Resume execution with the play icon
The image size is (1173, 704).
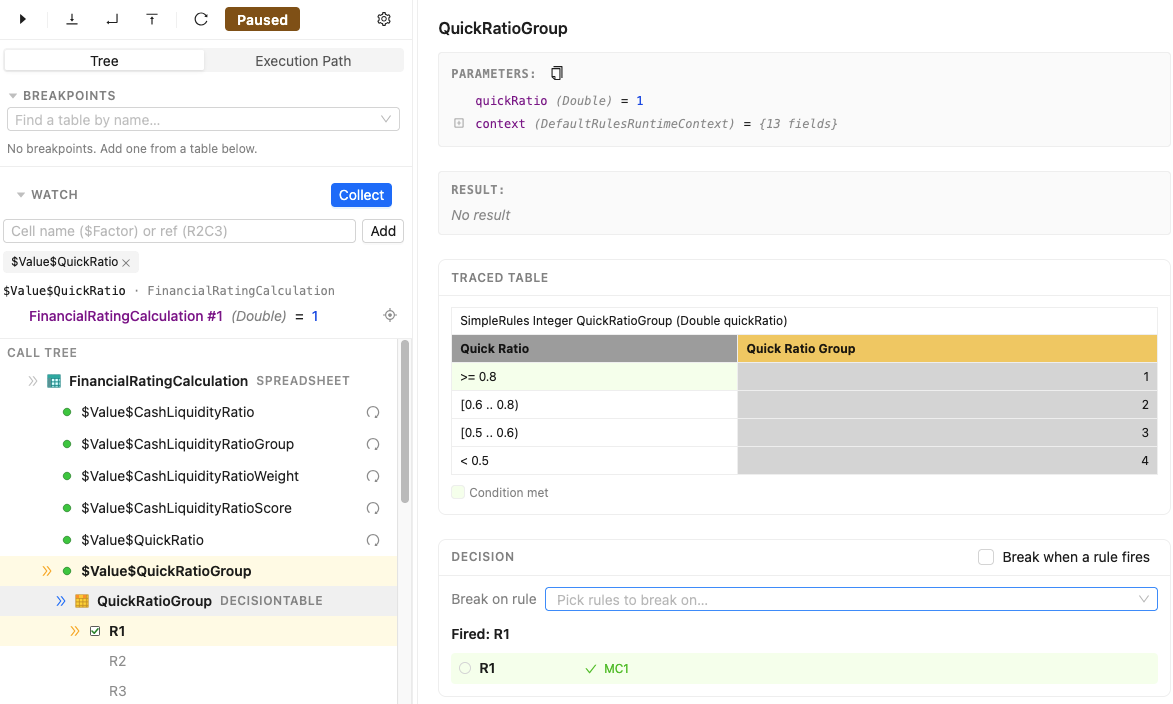[x=22, y=19]
